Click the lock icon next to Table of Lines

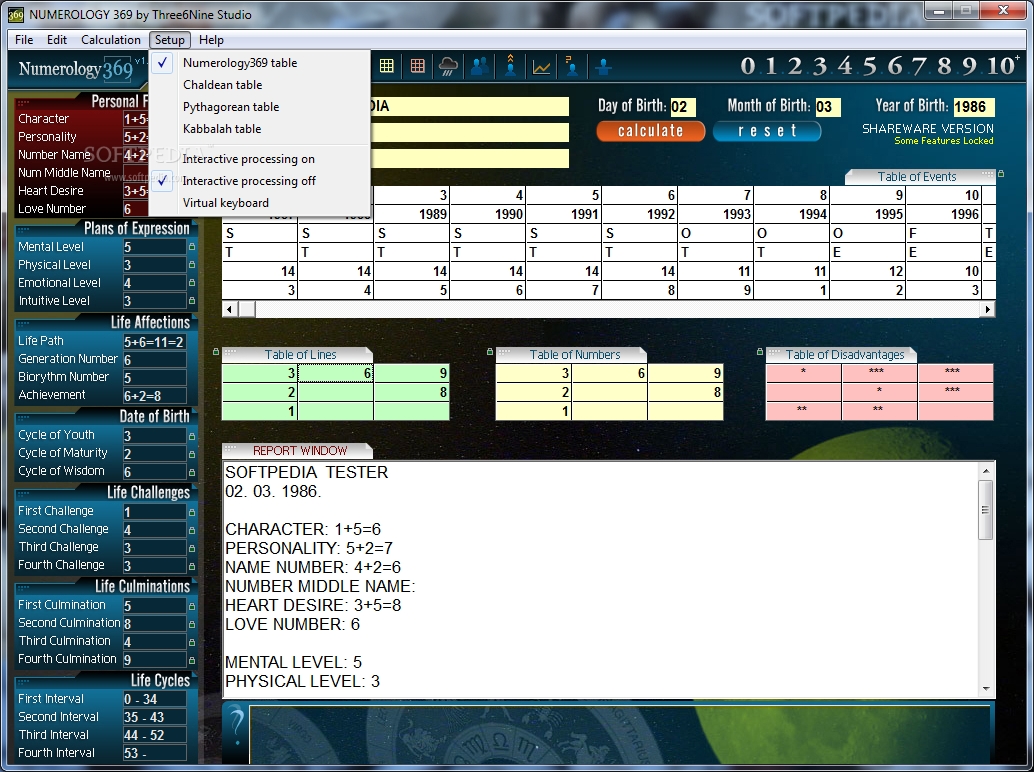click(216, 352)
